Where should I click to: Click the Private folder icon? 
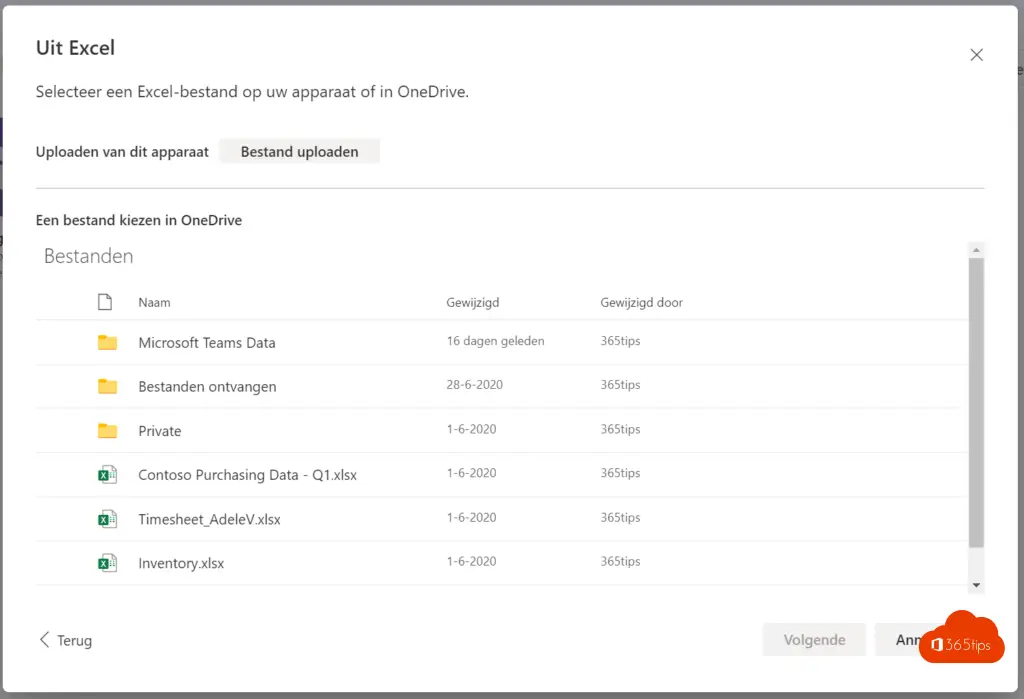click(x=107, y=431)
